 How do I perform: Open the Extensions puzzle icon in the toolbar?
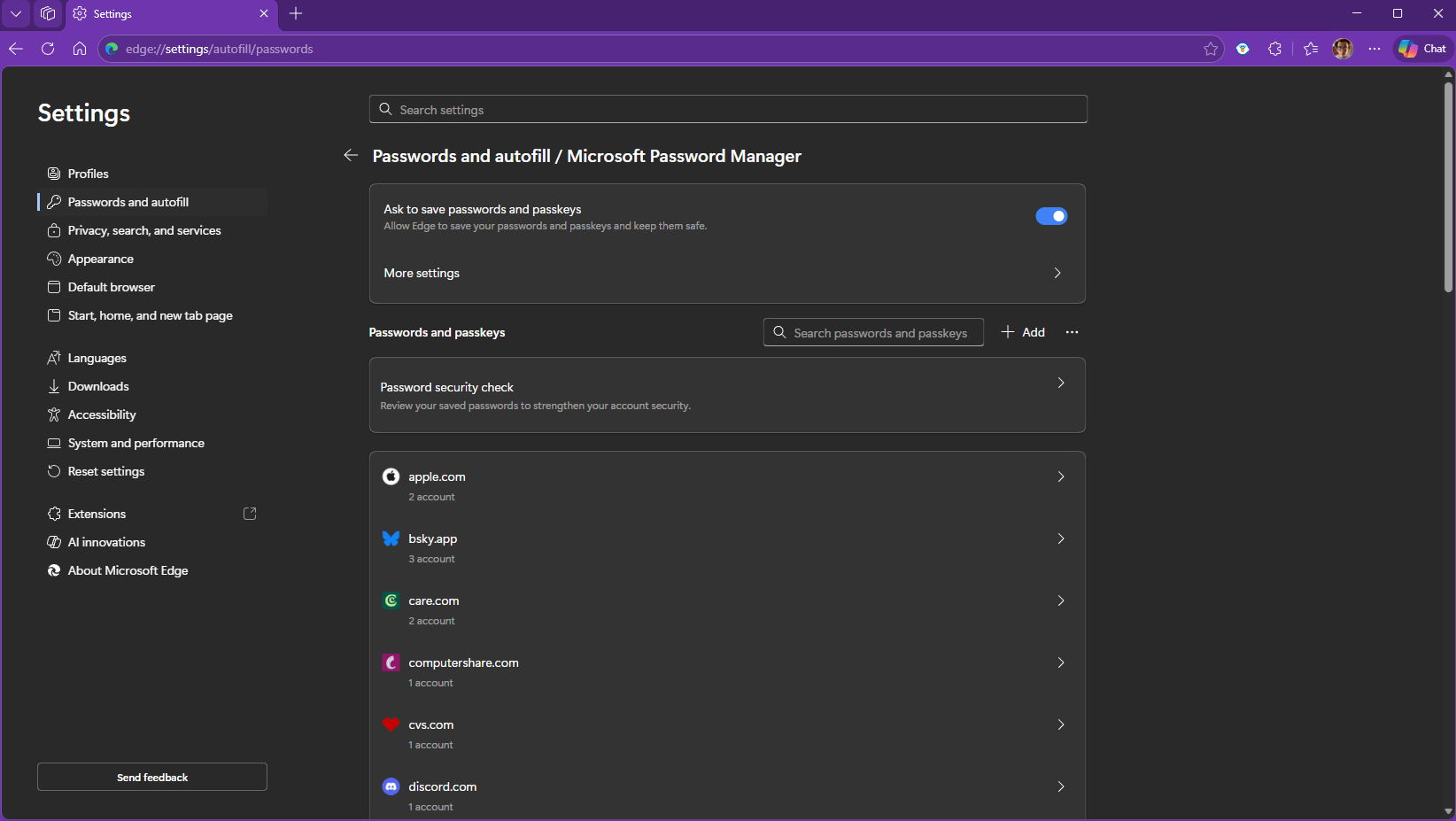(1274, 49)
